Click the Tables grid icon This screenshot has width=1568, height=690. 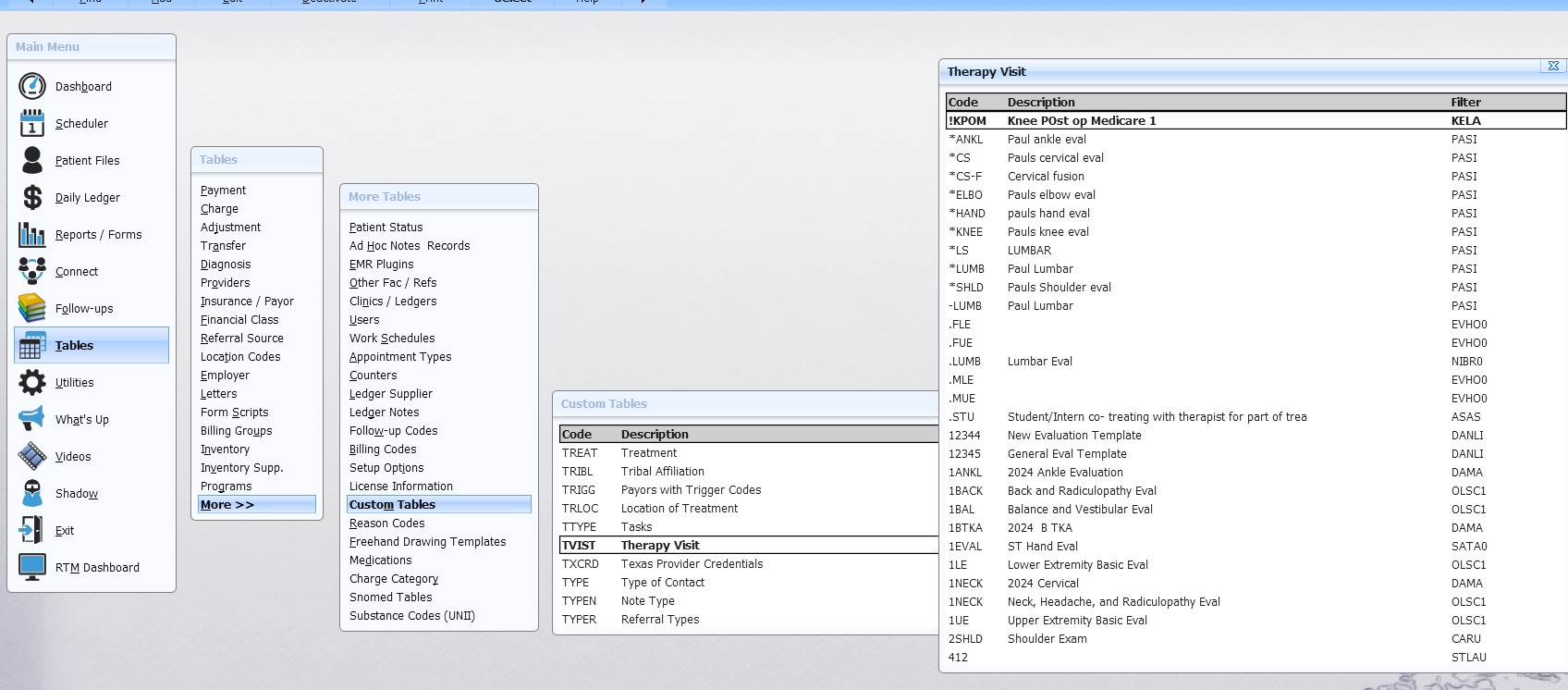pos(32,345)
